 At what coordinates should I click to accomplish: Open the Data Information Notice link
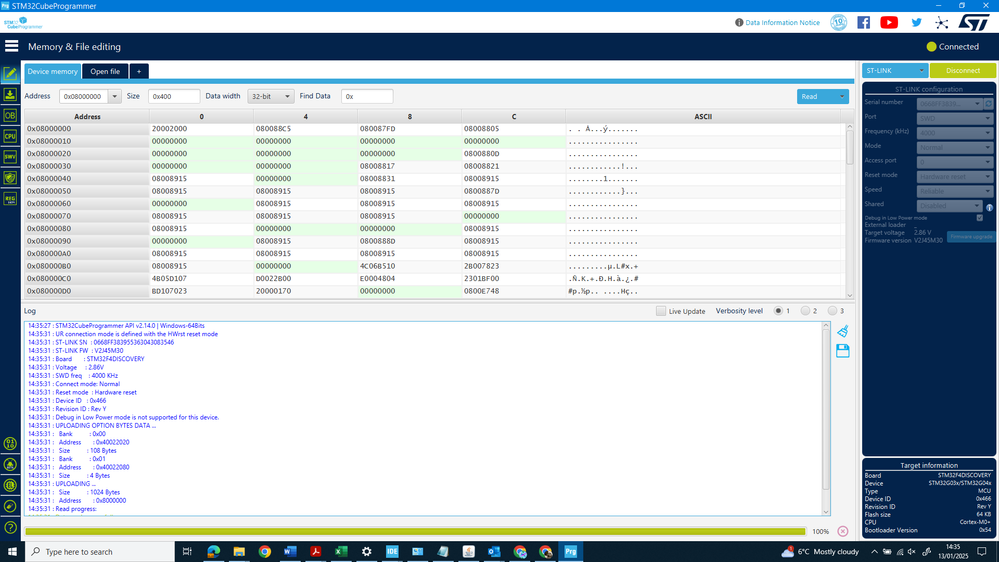point(782,22)
